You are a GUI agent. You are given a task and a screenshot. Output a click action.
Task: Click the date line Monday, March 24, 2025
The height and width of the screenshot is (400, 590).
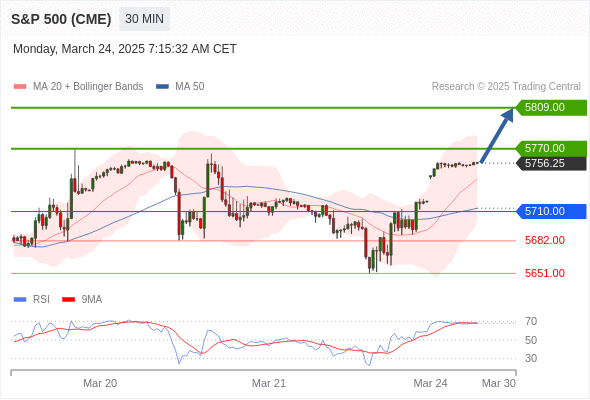coord(125,49)
